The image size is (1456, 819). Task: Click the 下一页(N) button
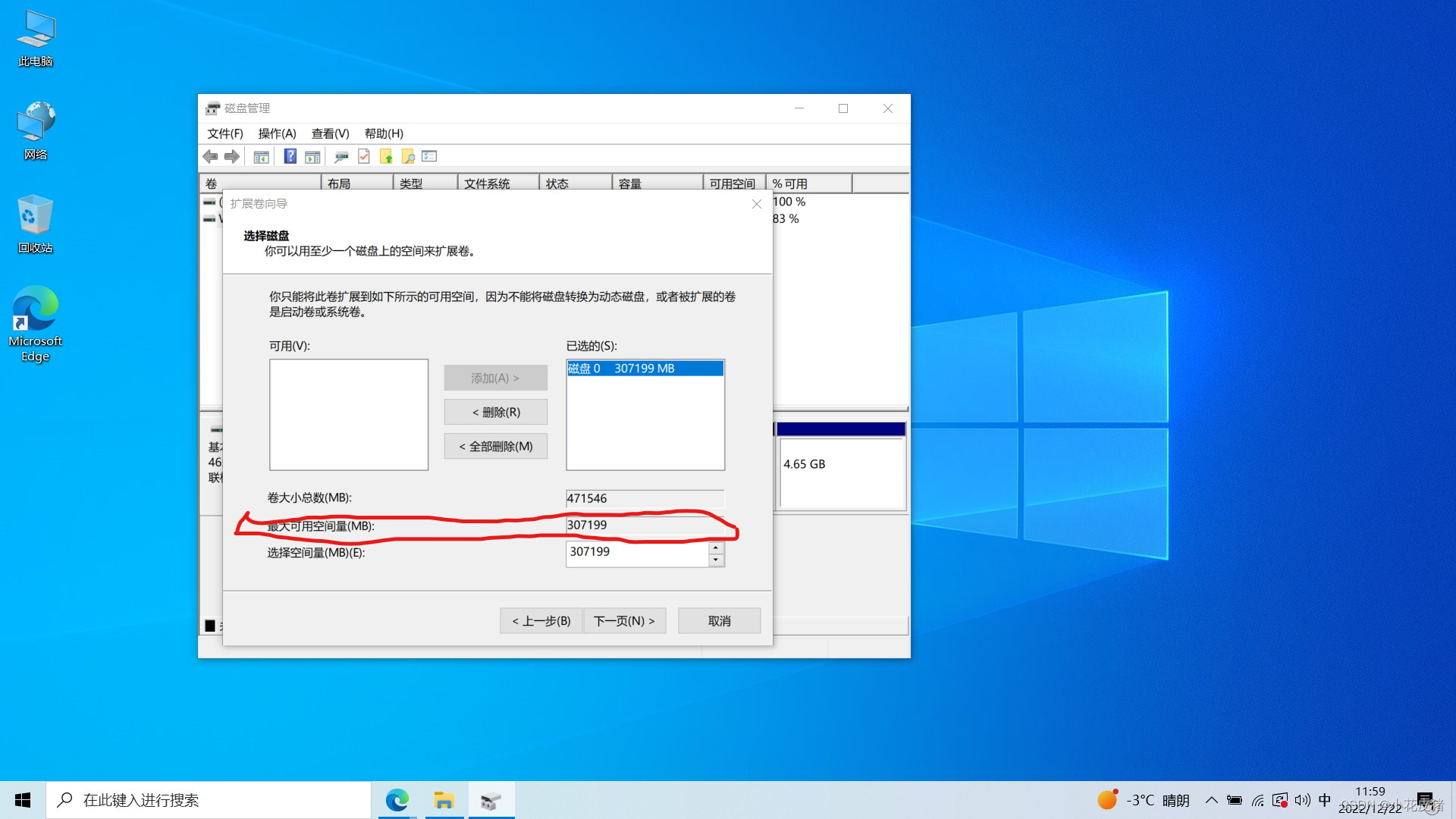tap(624, 620)
